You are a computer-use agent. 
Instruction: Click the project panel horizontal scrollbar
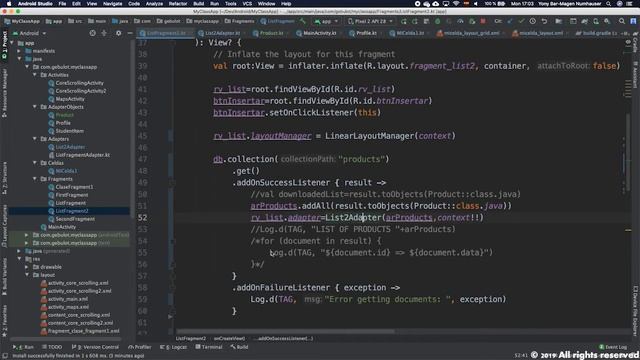(65, 339)
